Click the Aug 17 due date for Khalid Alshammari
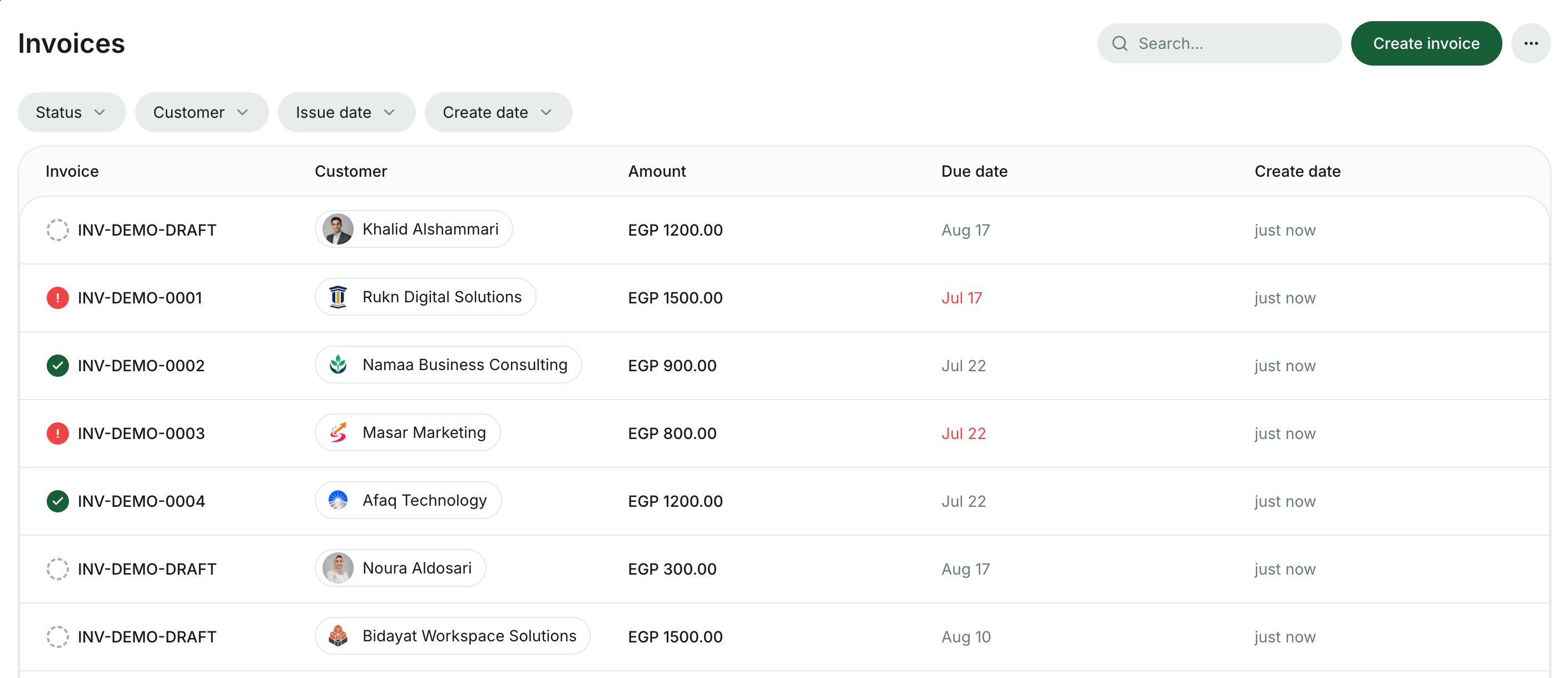 (x=965, y=230)
